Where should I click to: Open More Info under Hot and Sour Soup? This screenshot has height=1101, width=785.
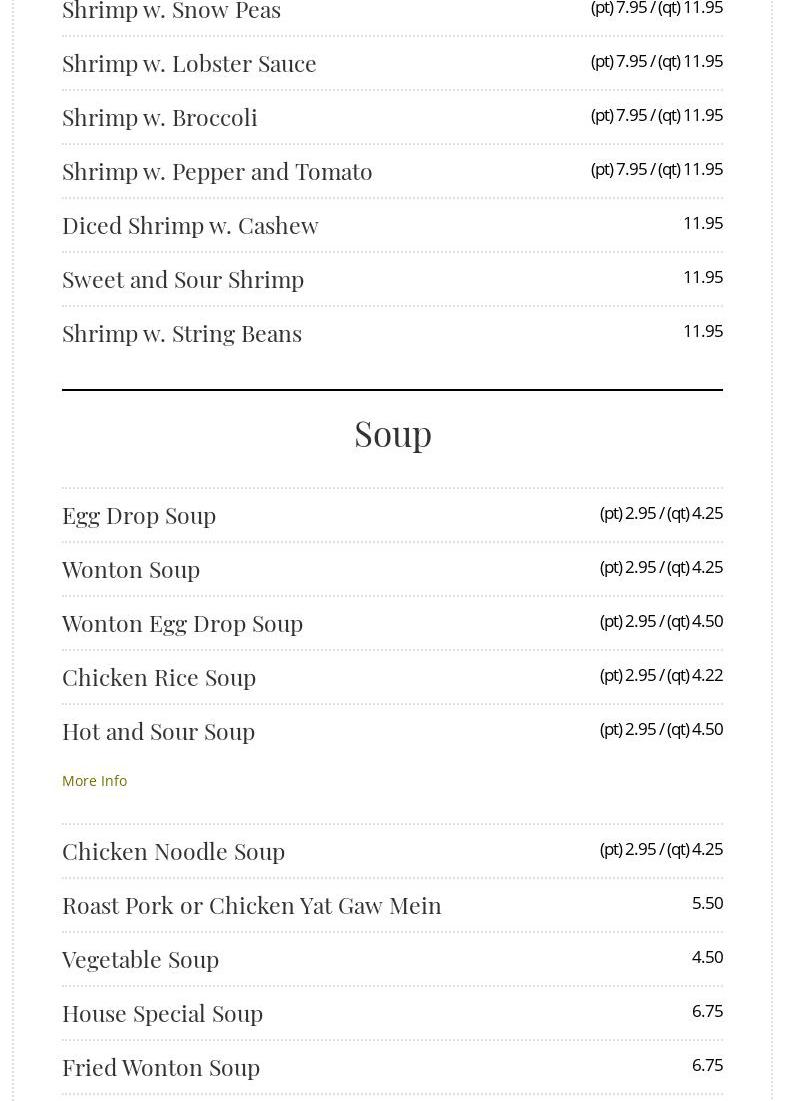(94, 780)
